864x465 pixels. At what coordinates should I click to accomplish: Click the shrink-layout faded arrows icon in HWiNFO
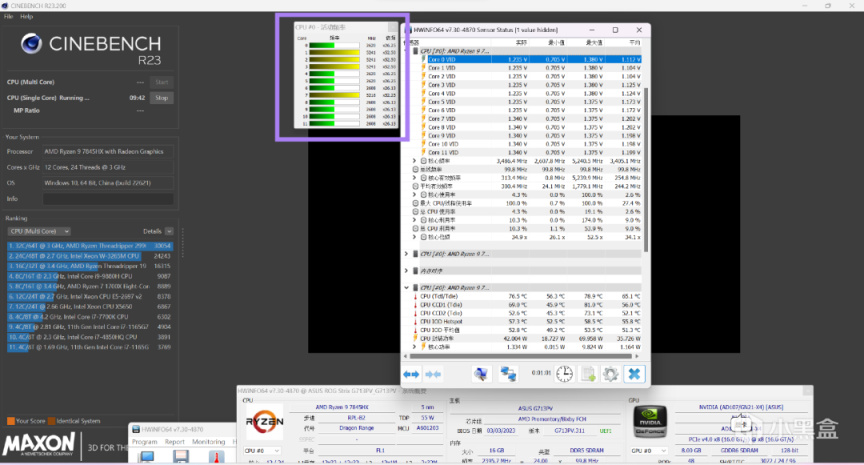pos(433,374)
